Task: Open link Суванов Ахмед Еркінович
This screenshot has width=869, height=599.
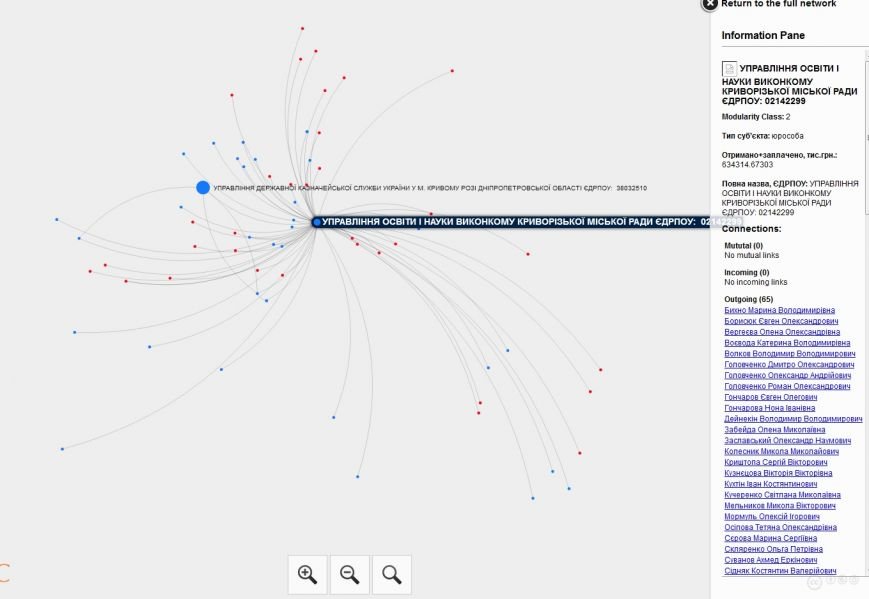Action: click(770, 560)
